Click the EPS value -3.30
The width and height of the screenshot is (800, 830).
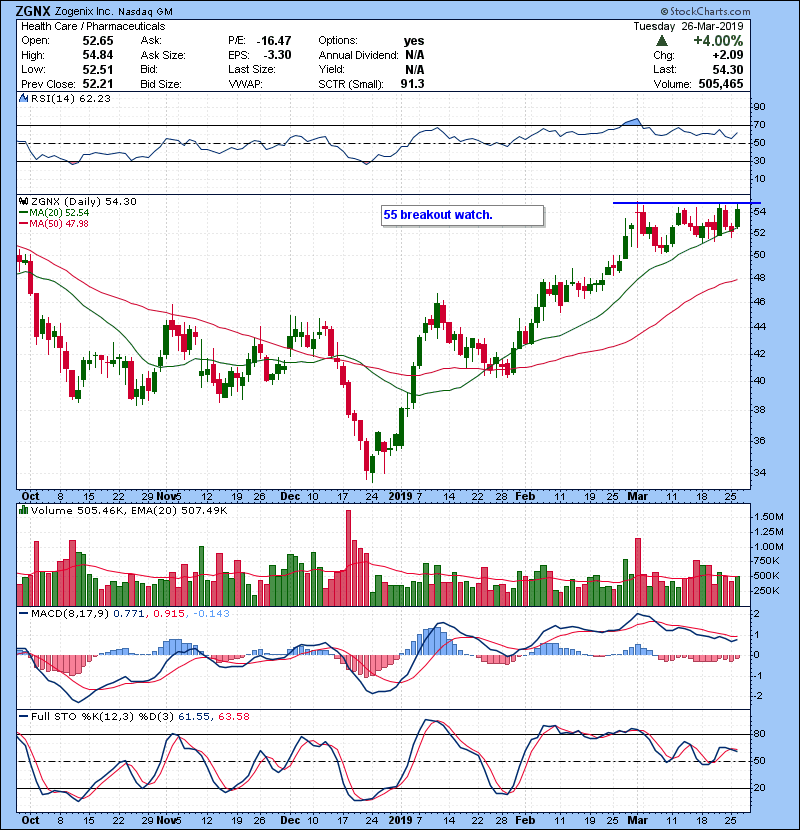(277, 55)
